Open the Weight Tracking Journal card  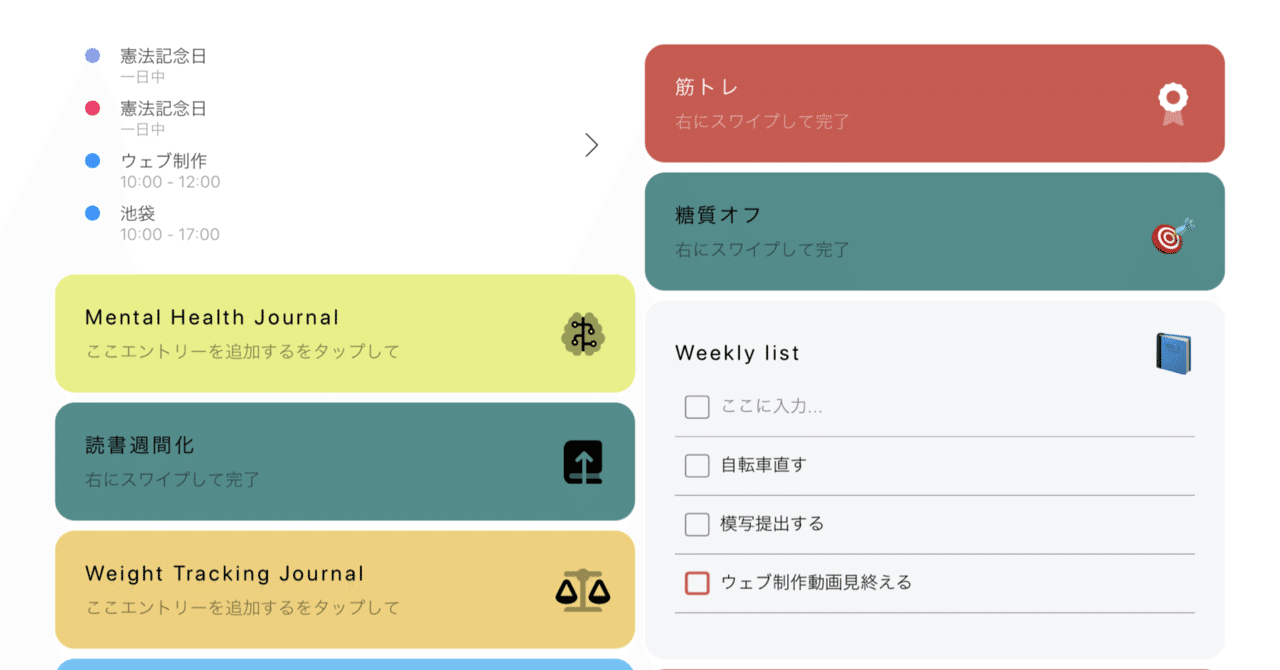pyautogui.click(x=300, y=590)
